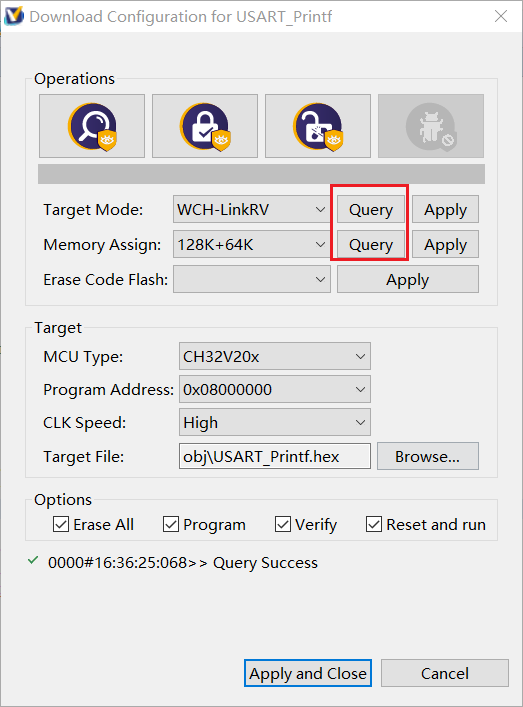
Task: Uncheck the Program option
Action: [171, 524]
